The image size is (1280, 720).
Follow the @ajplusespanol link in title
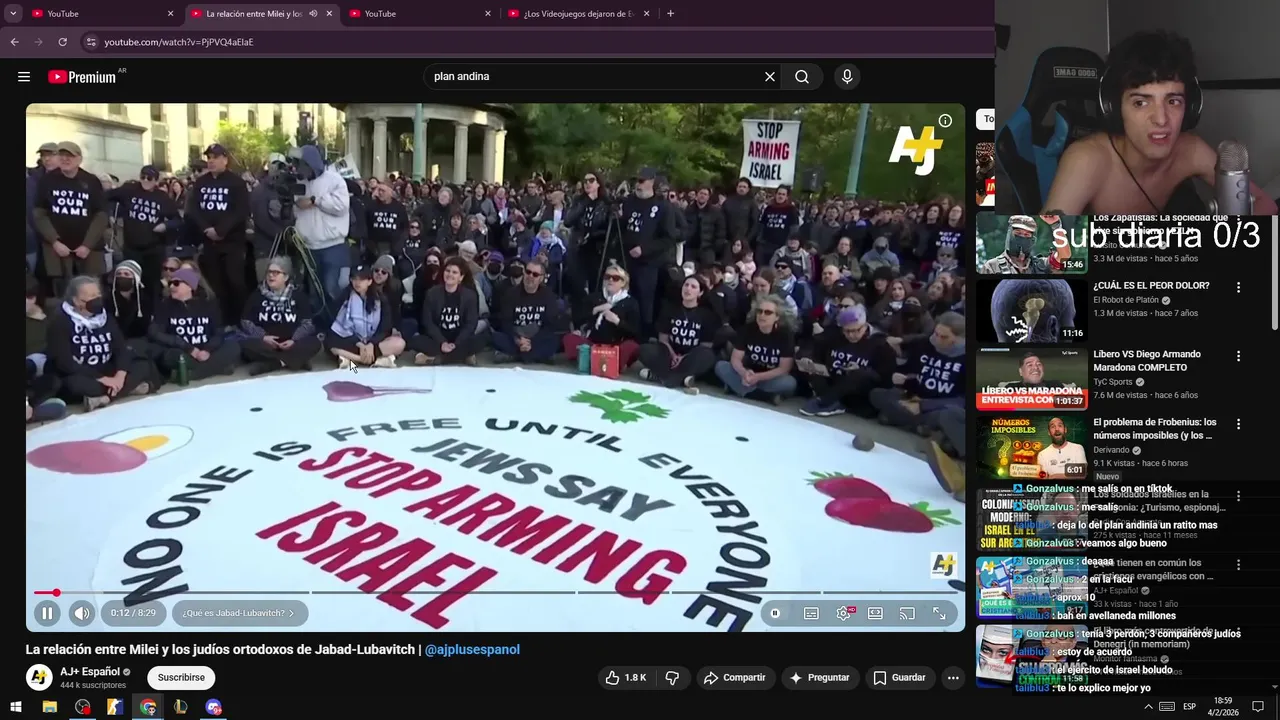(x=472, y=650)
